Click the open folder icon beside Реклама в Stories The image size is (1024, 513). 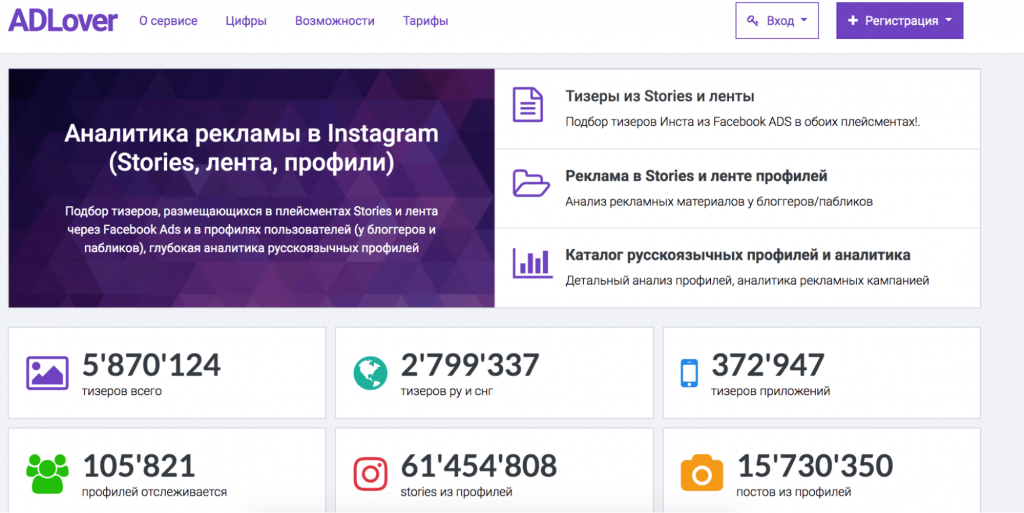pos(531,183)
